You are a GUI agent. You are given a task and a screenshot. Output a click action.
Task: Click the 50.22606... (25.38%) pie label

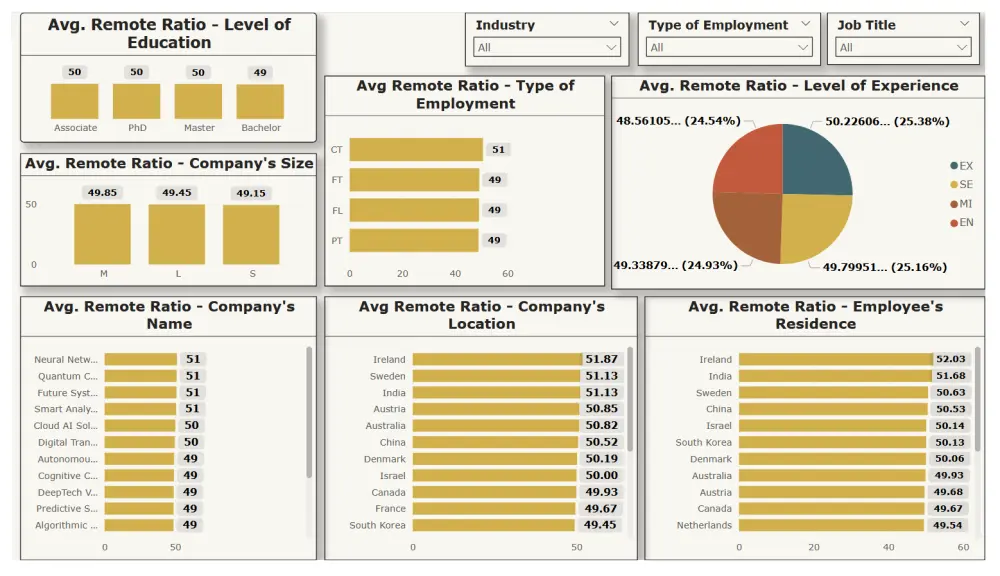(x=887, y=121)
